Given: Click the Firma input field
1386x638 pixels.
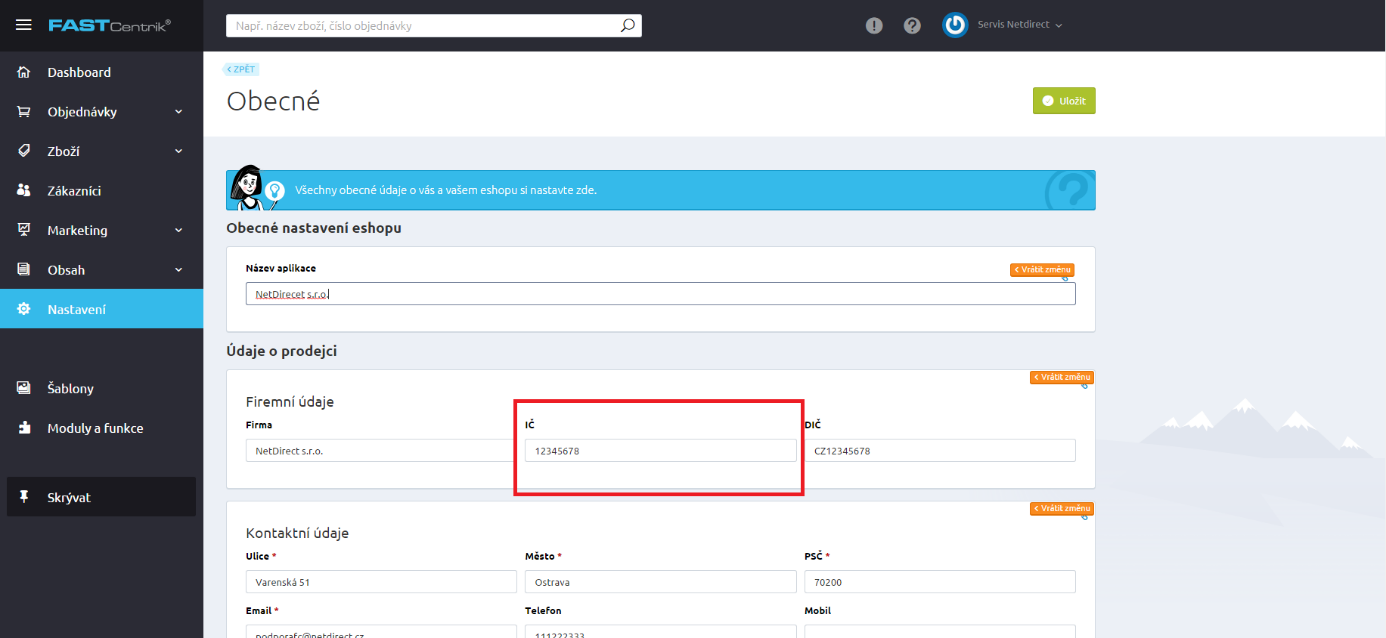Looking at the screenshot, I should tap(381, 450).
